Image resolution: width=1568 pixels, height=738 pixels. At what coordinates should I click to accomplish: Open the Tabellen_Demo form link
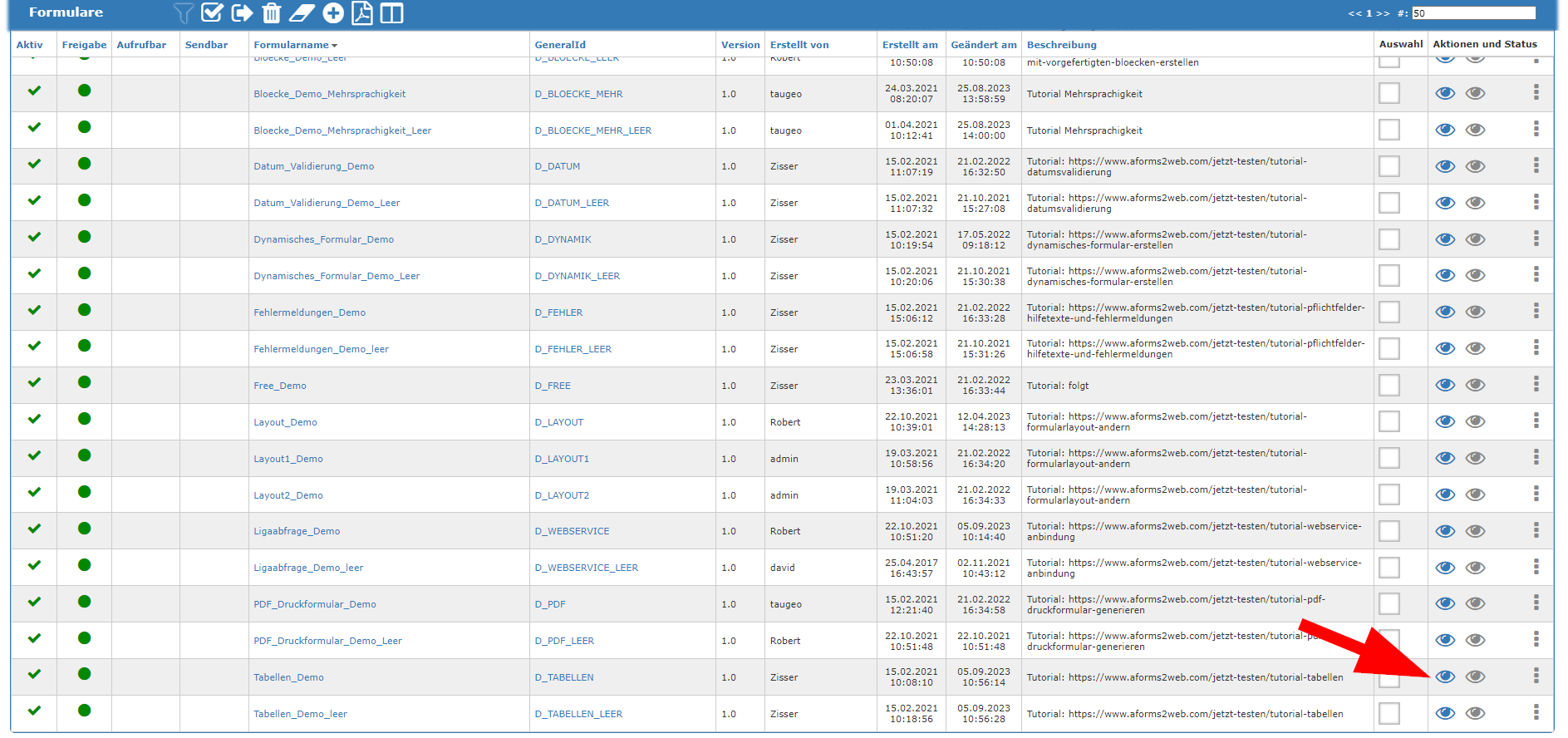pos(289,677)
